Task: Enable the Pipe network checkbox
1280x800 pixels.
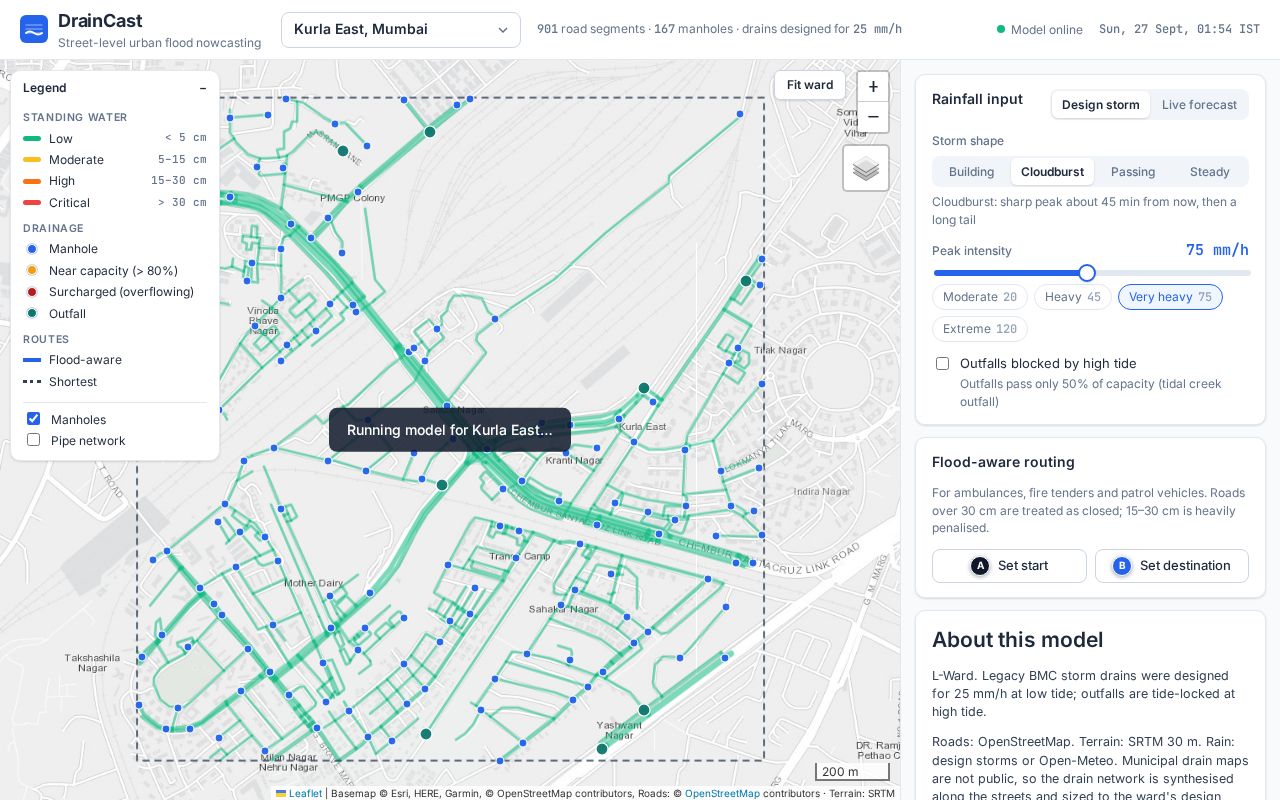Action: pyautogui.click(x=34, y=440)
